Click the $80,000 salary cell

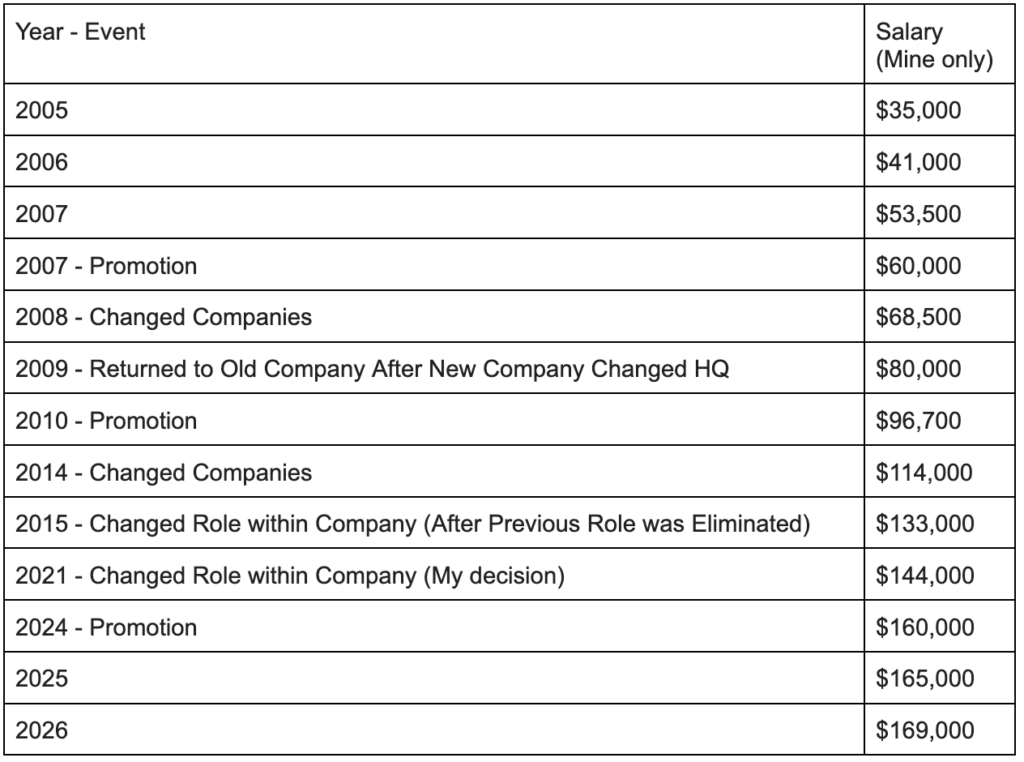(x=940, y=368)
